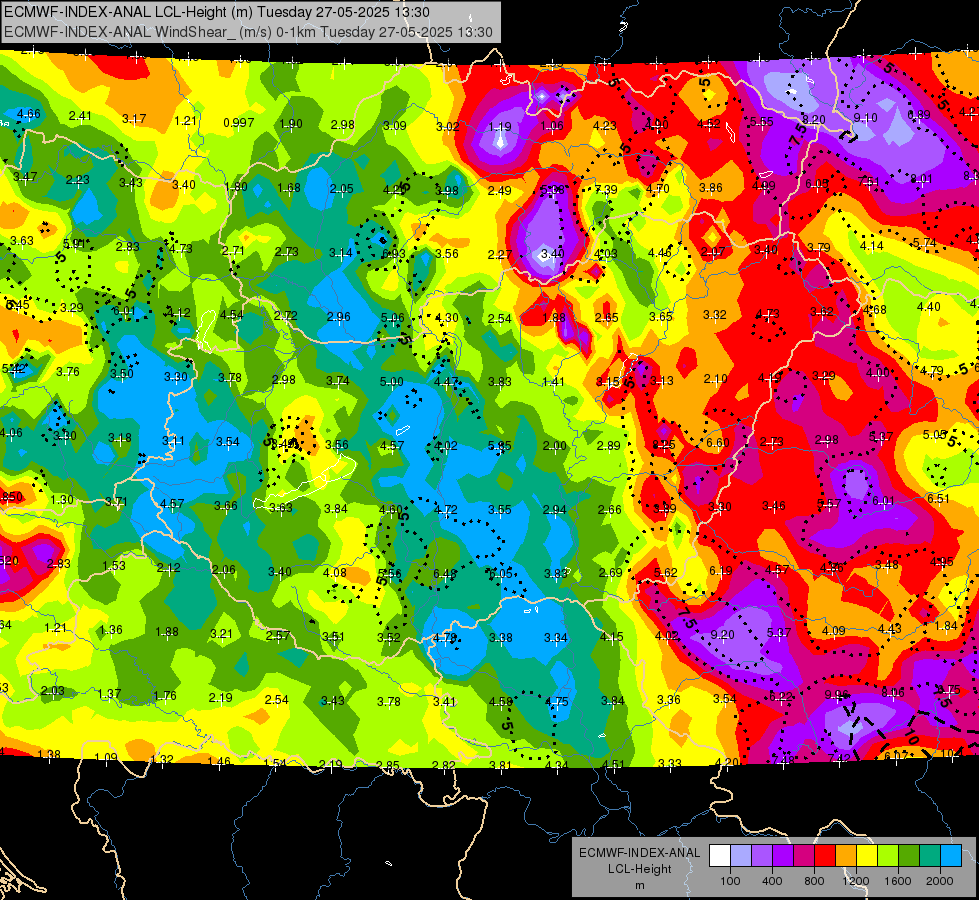Click the WindShear 0-1km title line

coord(248,32)
